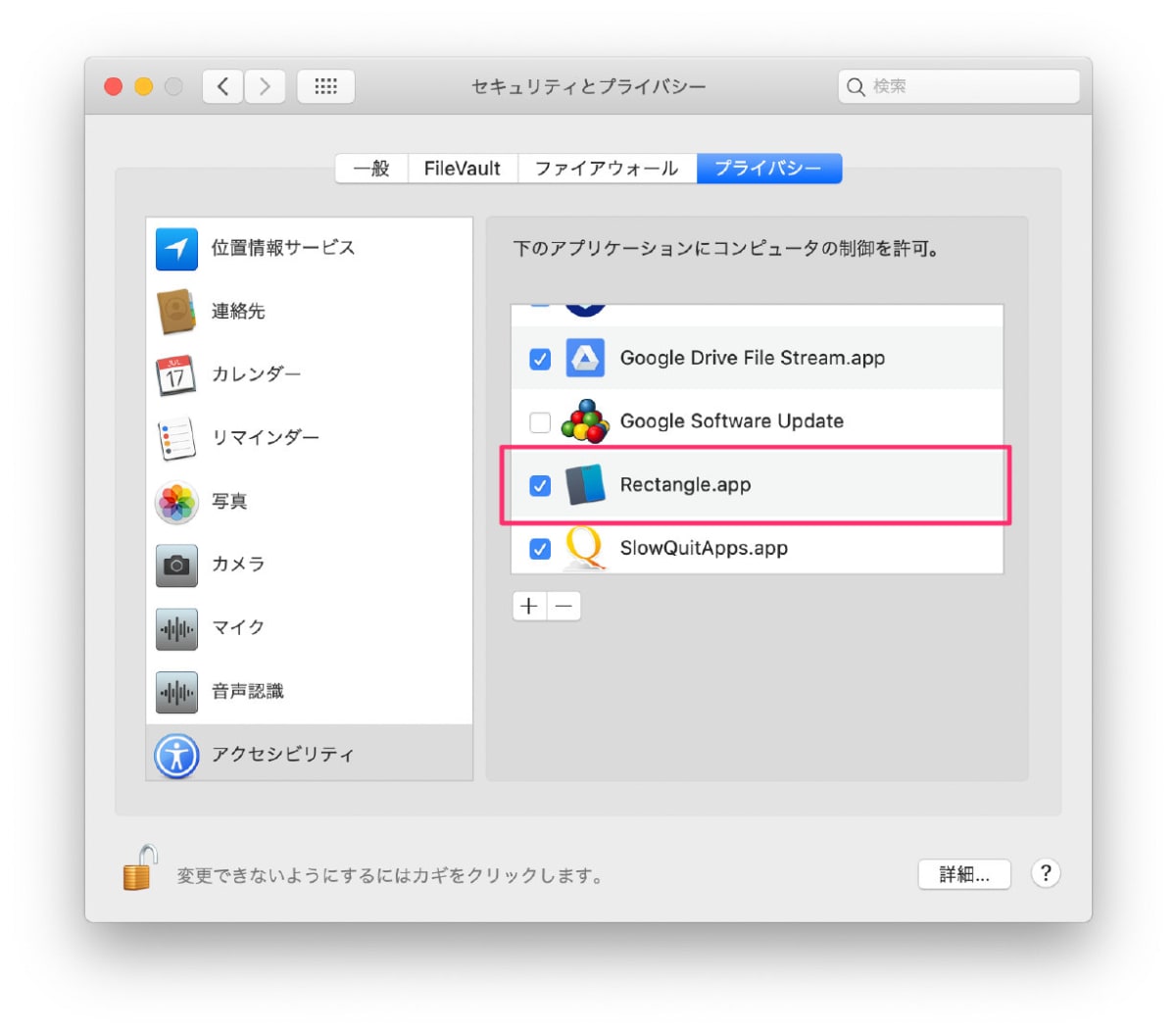This screenshot has height=1033, width=1176.
Task: Open the 詳細... advanced button
Action: 964,874
